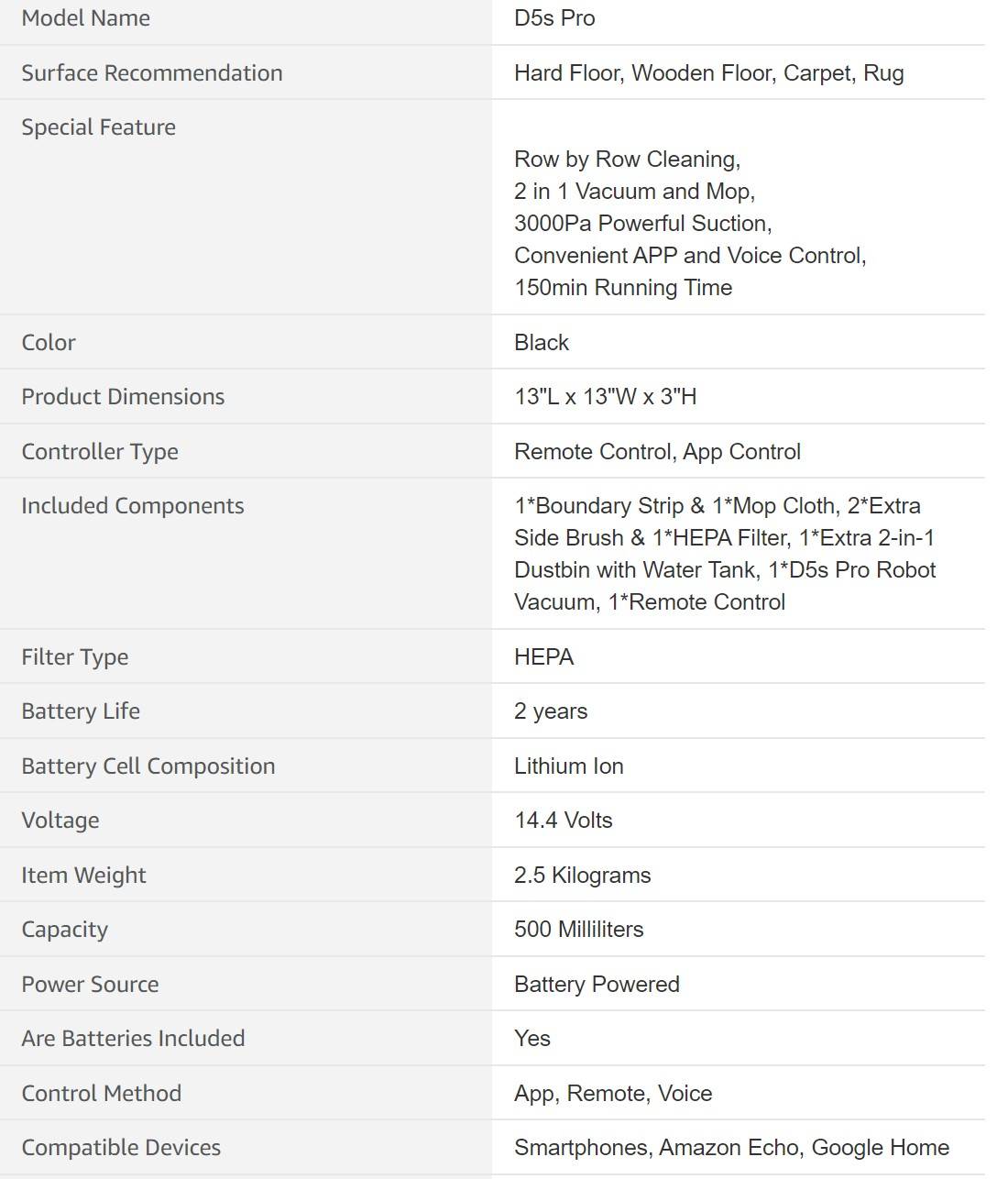
Task: Click the Color row's Black value
Action: (542, 343)
